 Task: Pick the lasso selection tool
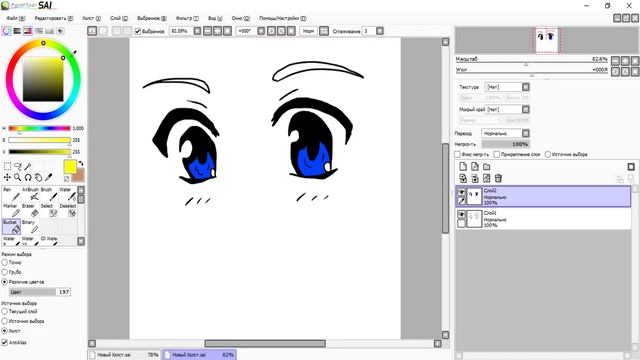18,166
